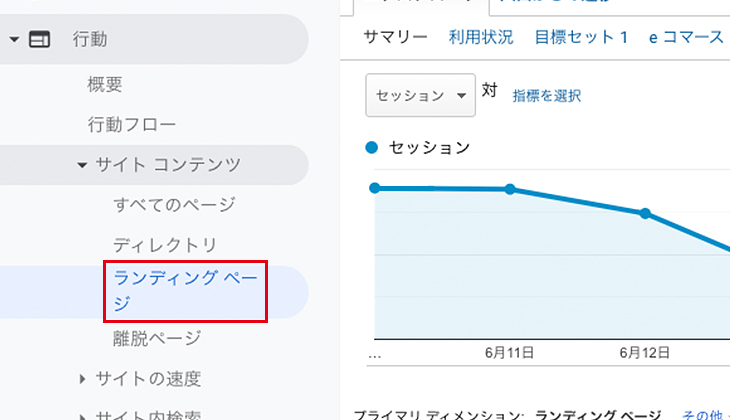Open the 離脱ページ report
Image resolution: width=730 pixels, height=420 pixels.
click(157, 339)
